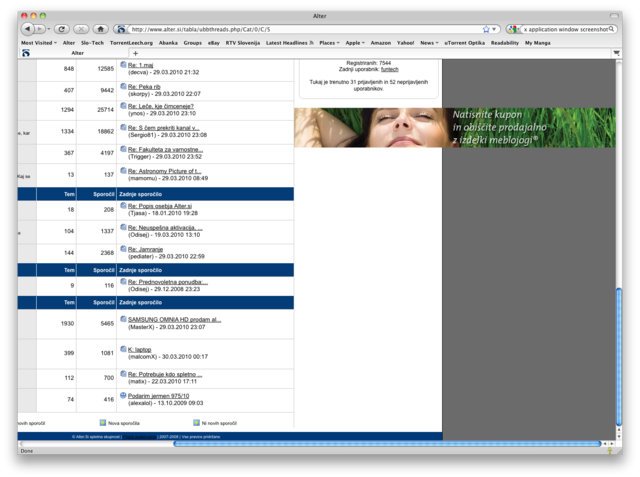Open the RTV Slovenija bookmark
The height and width of the screenshot is (477, 640).
243,43
